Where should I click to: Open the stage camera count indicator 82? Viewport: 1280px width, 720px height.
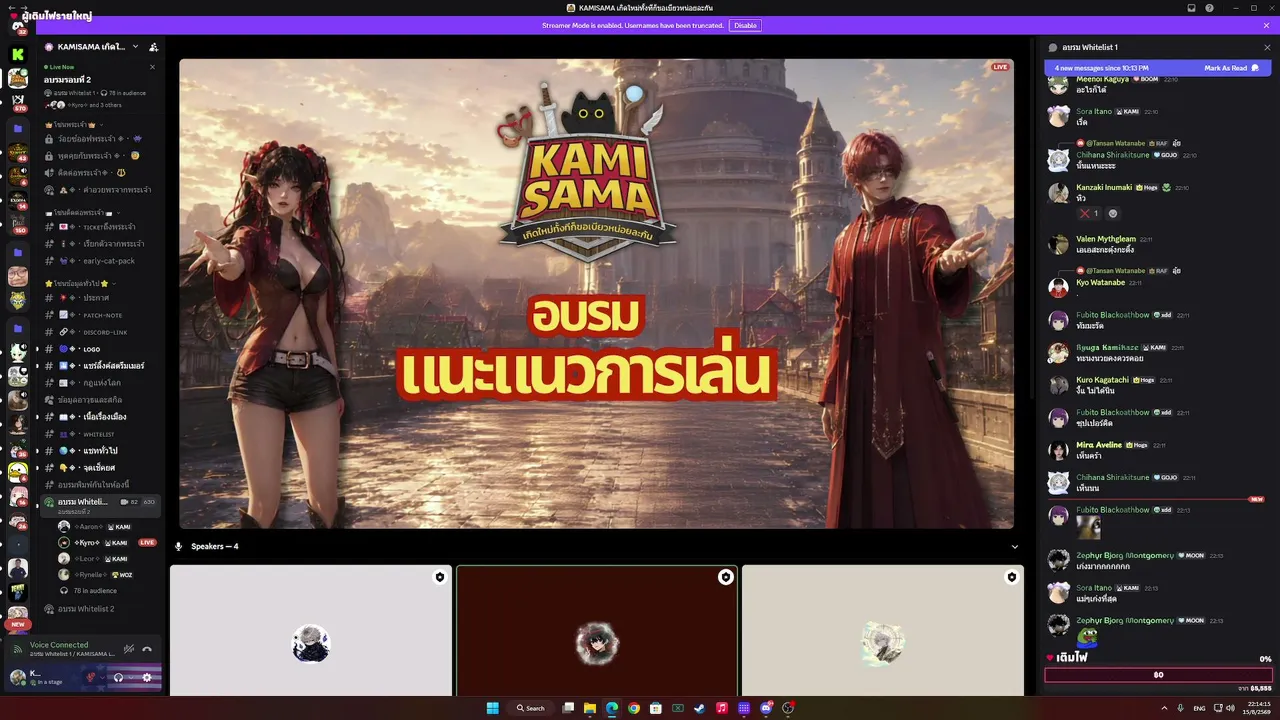tap(130, 502)
